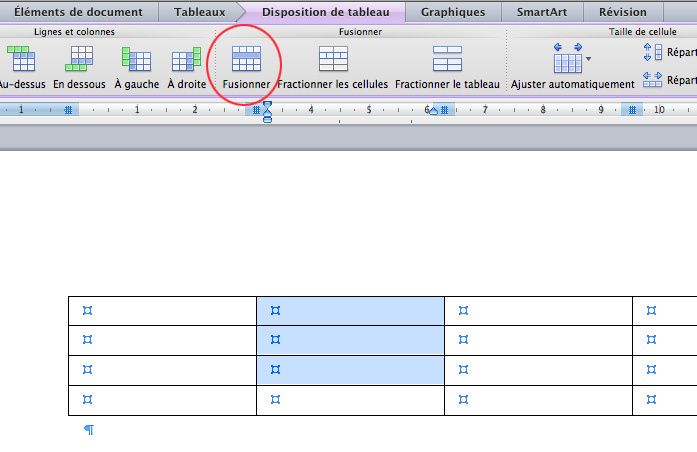Image resolution: width=697 pixels, height=452 pixels.
Task: Insert column with À droite icon
Action: click(186, 60)
